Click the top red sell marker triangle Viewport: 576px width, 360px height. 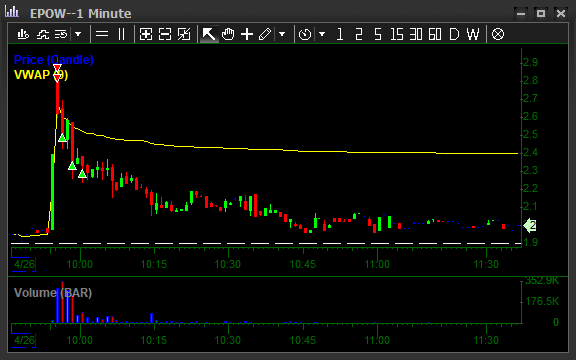click(57, 68)
